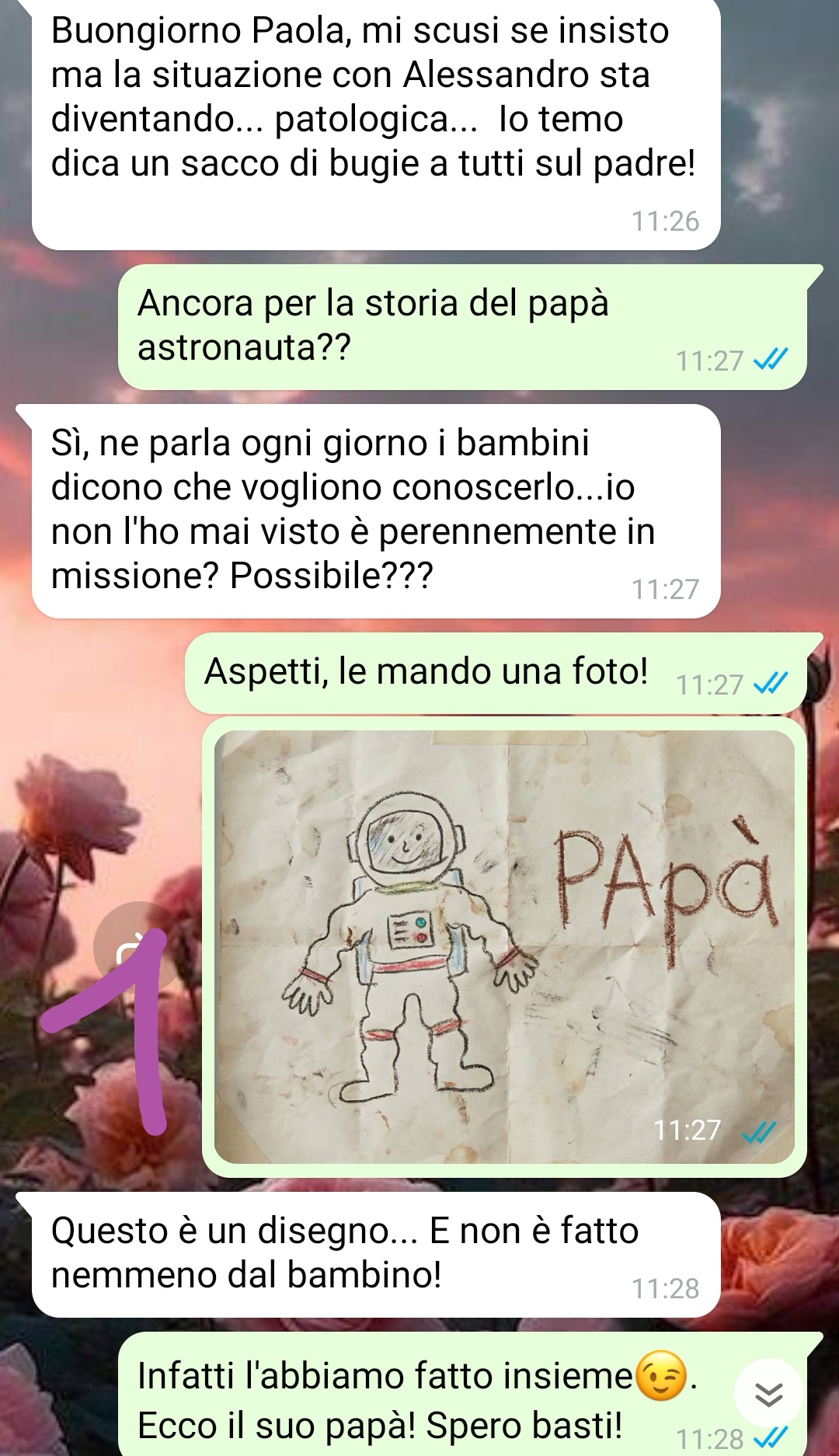
Task: Select message 'Buongiorno Paola, mi scusi se insisto'
Action: 376,124
